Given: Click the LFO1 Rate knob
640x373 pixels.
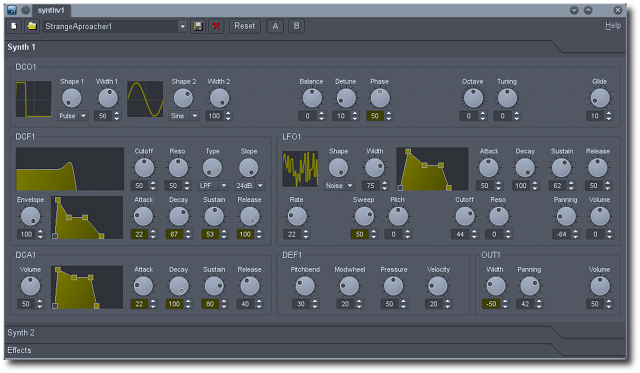Looking at the screenshot, I should point(297,217).
